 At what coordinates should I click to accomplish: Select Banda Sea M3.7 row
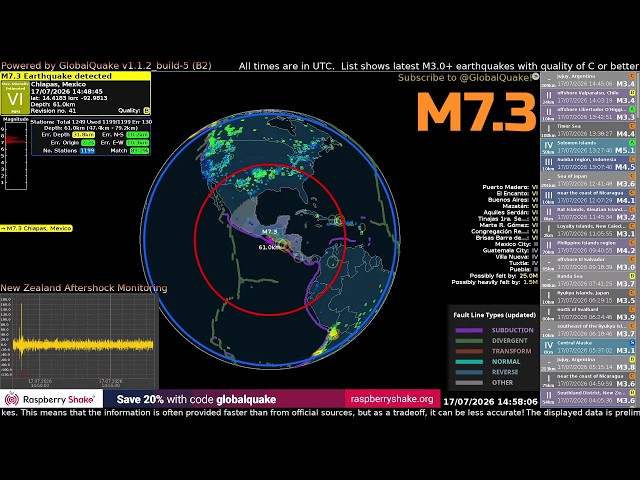(x=588, y=280)
